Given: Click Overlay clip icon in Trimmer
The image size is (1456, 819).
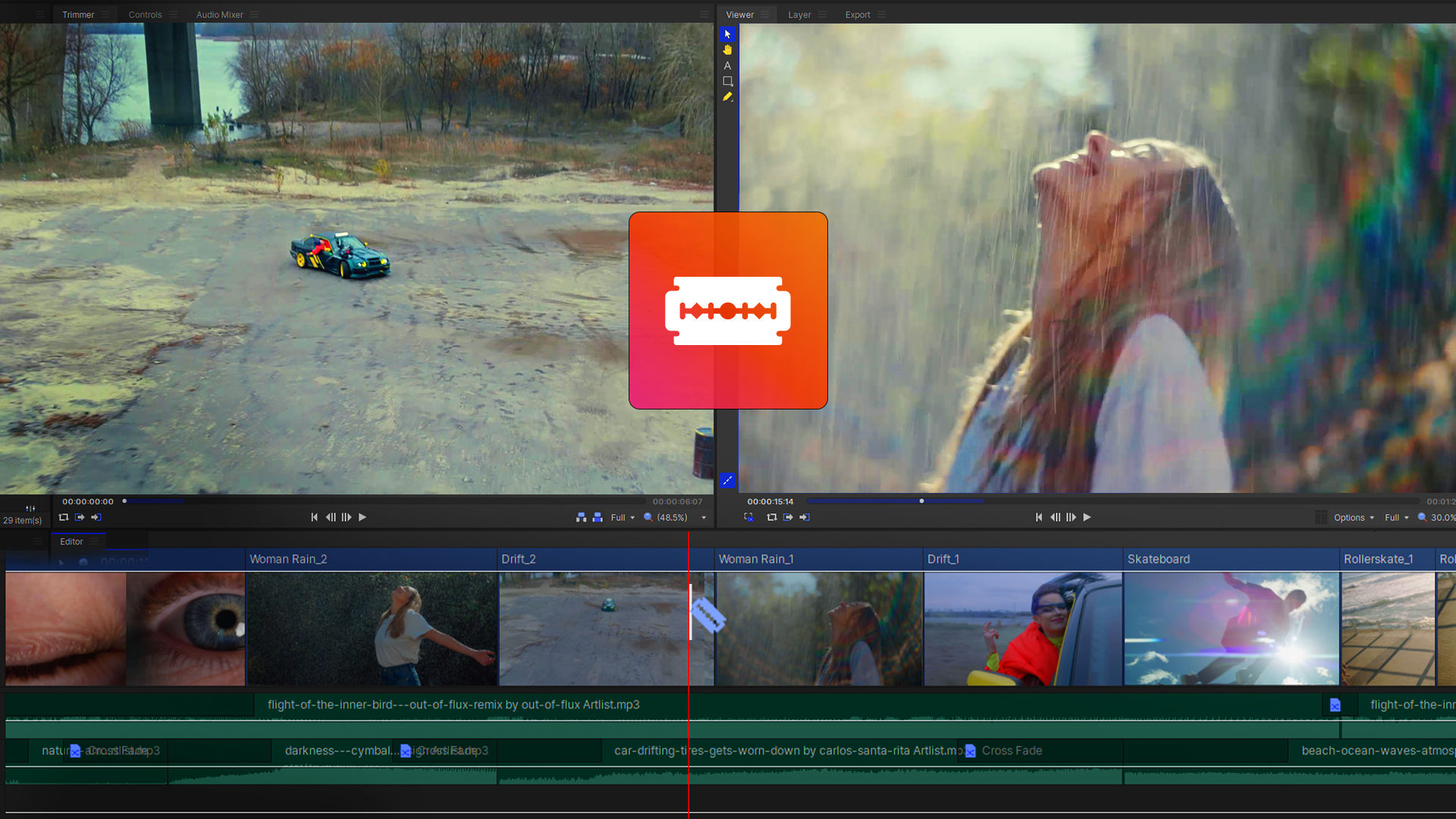Looking at the screenshot, I should [598, 517].
